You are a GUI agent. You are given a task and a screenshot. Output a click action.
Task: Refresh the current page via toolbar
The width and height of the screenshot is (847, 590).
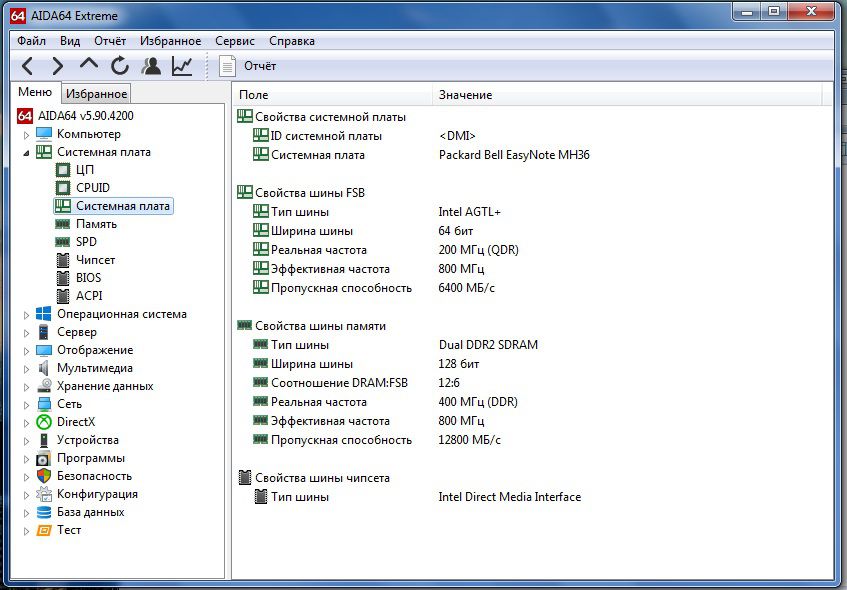coord(120,66)
